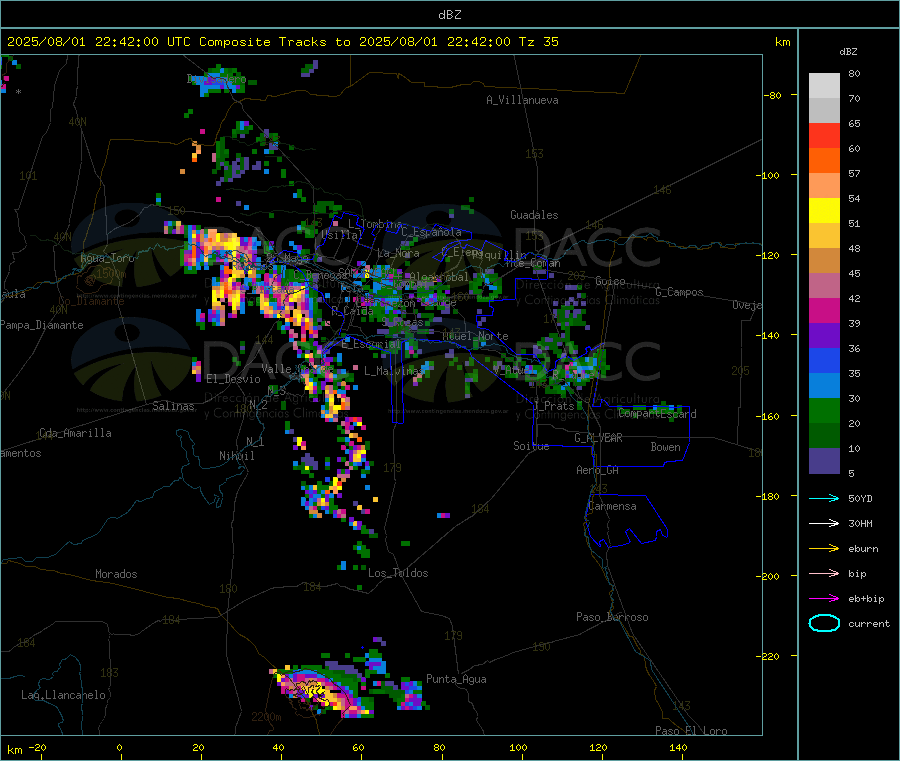The width and height of the screenshot is (900, 761).
Task: Click the cyan 50YD arrow in legend
Action: point(824,498)
